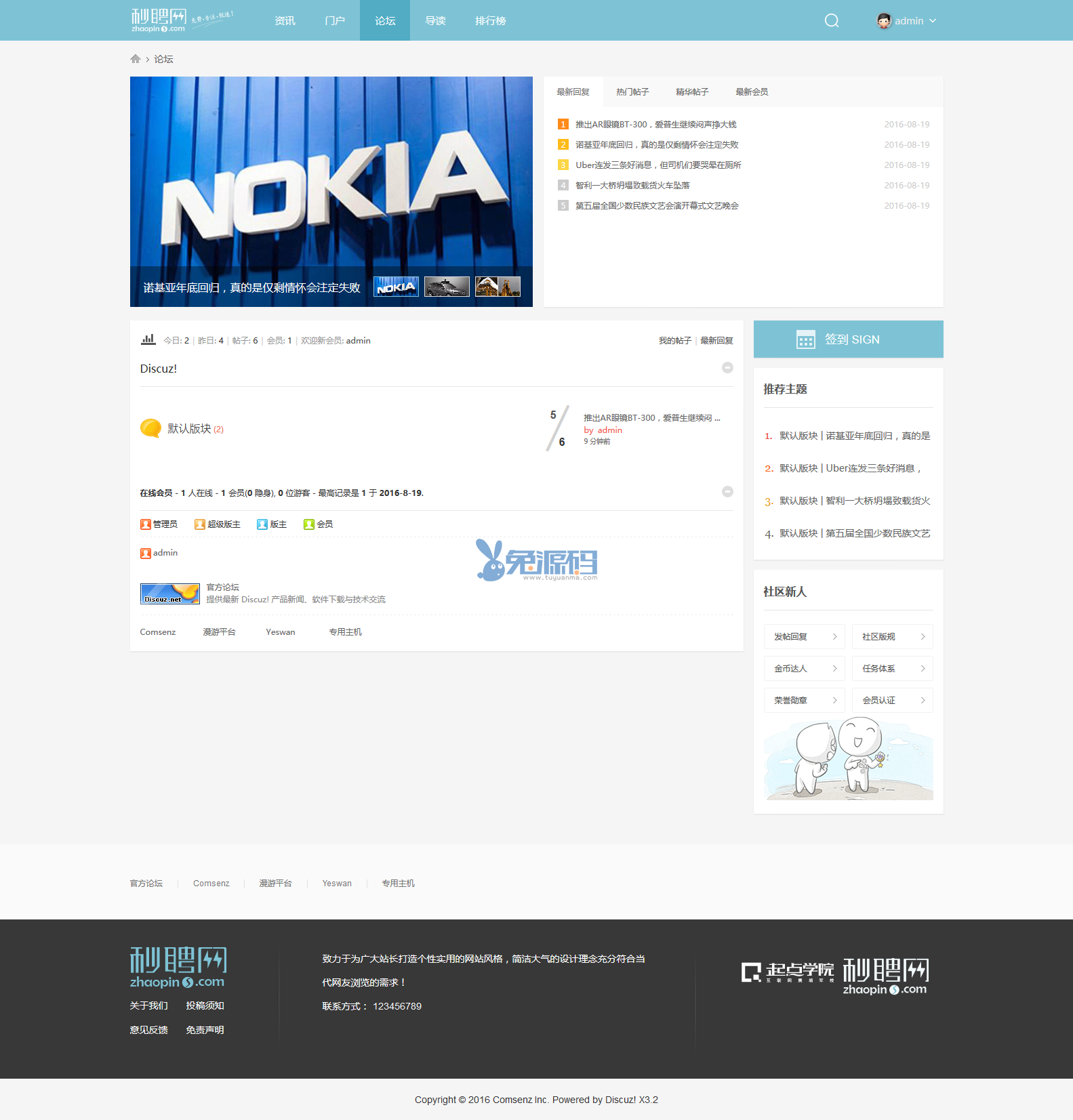Open the admin user dropdown arrow
The width and height of the screenshot is (1073, 1120).
933,21
